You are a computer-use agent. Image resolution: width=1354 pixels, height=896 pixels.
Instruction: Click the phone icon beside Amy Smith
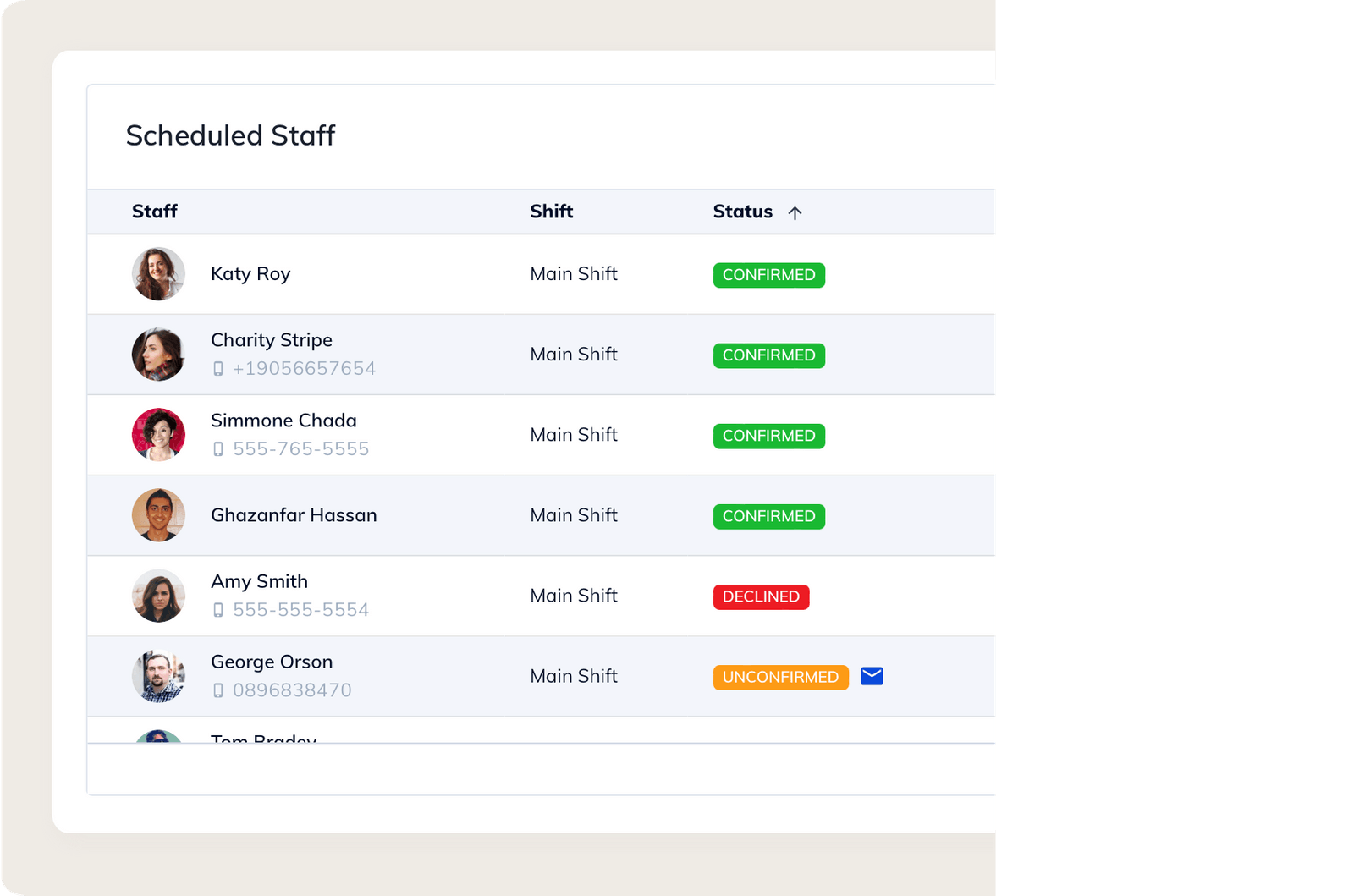(220, 609)
